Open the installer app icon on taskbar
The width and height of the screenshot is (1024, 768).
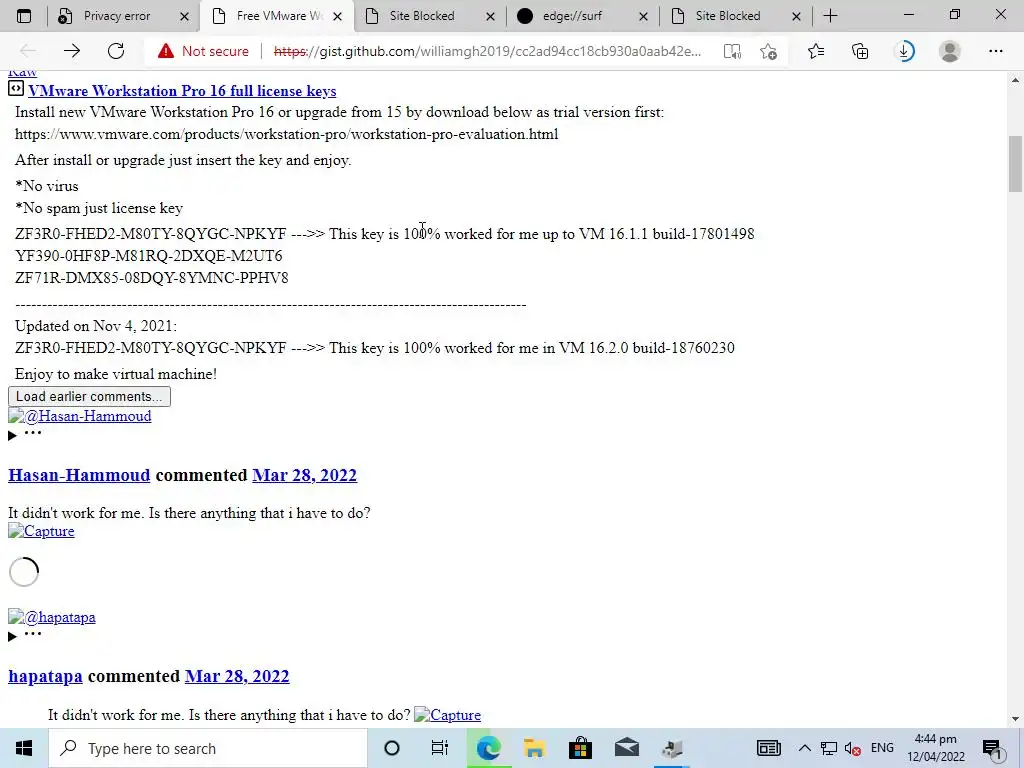coord(672,748)
